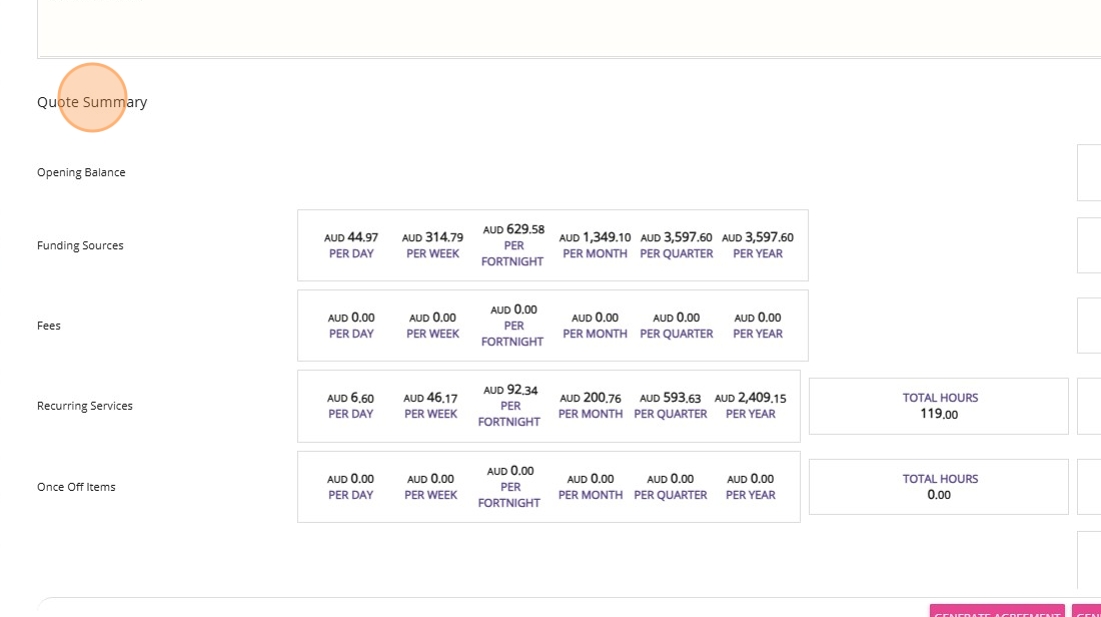Select Funding Sources AUD 1,349.10 per month
1101x617 pixels.
coord(595,245)
